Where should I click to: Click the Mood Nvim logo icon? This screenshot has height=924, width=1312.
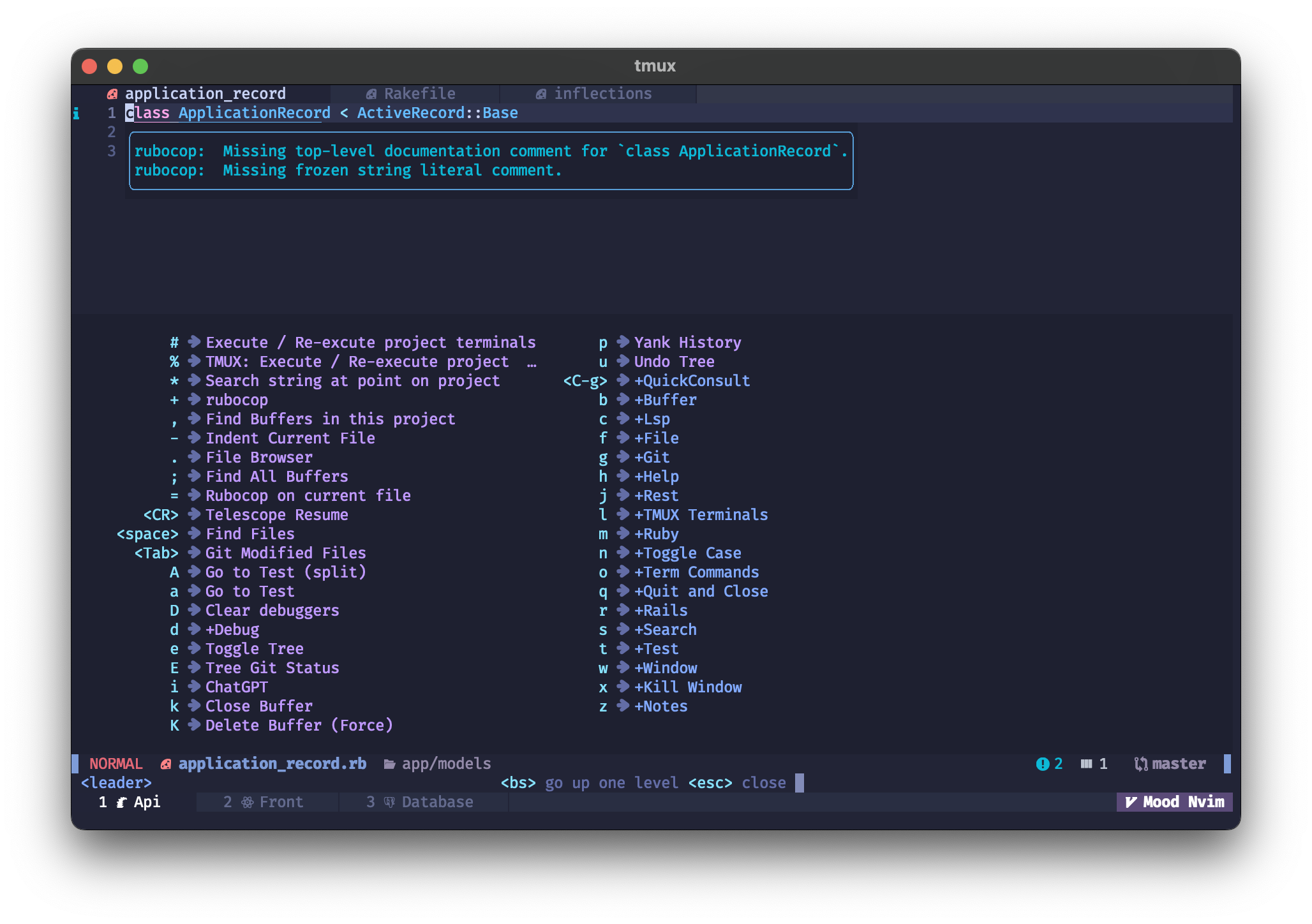(x=1131, y=802)
